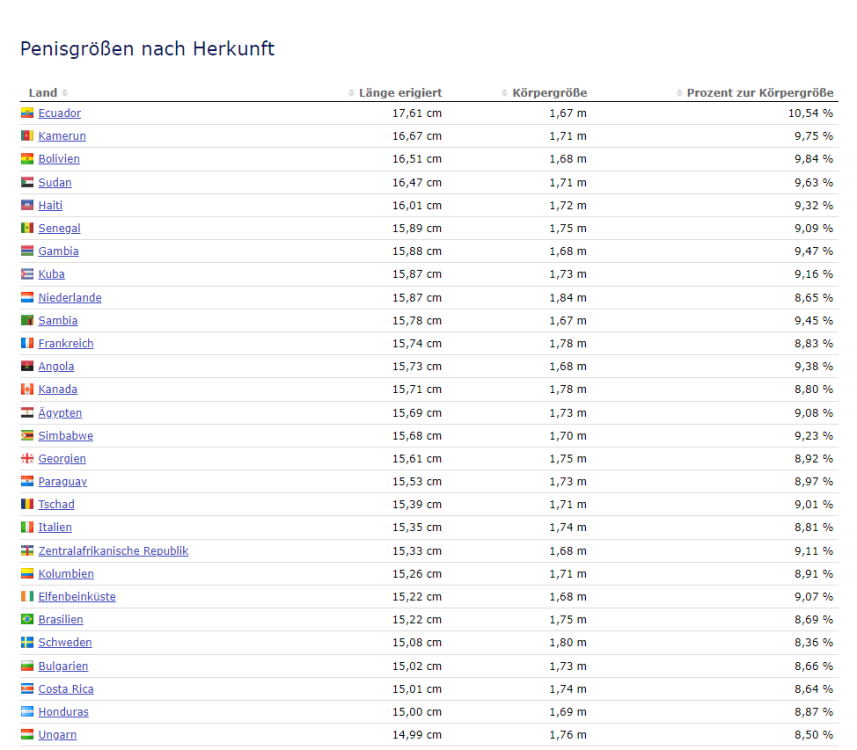This screenshot has width=857, height=750.
Task: Click the Schweden flag icon
Action: (27, 643)
